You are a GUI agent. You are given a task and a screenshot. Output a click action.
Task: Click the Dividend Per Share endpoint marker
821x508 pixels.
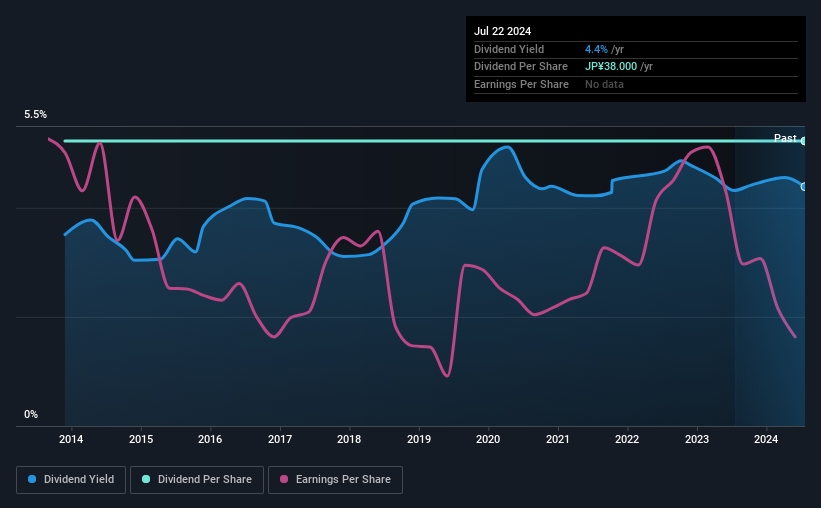[x=804, y=141]
